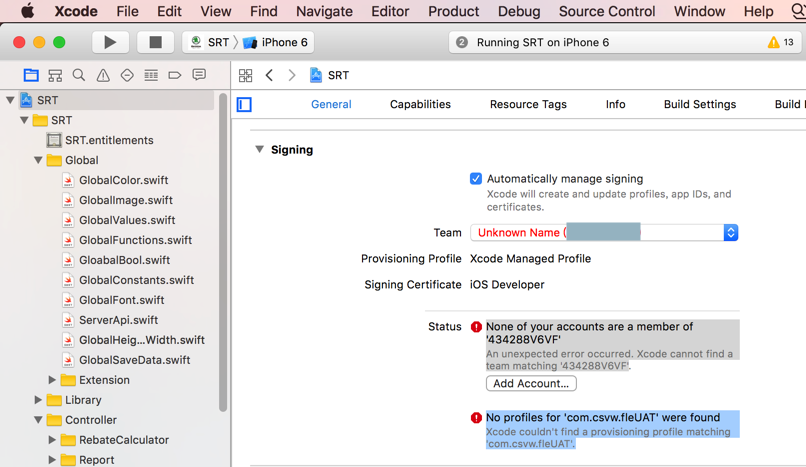This screenshot has width=806, height=467.
Task: Open the Find navigator magnifier icon
Action: coord(79,75)
